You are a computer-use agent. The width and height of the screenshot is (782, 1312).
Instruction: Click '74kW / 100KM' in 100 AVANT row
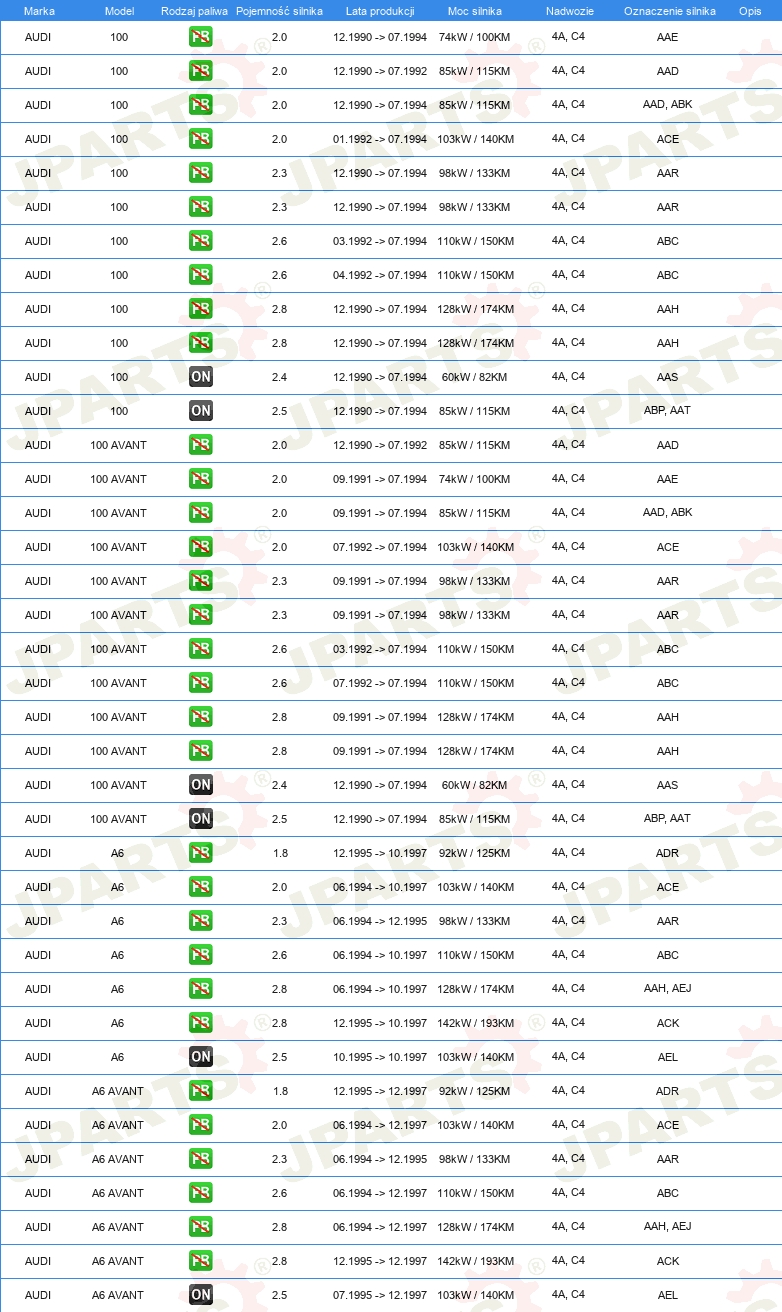[475, 479]
